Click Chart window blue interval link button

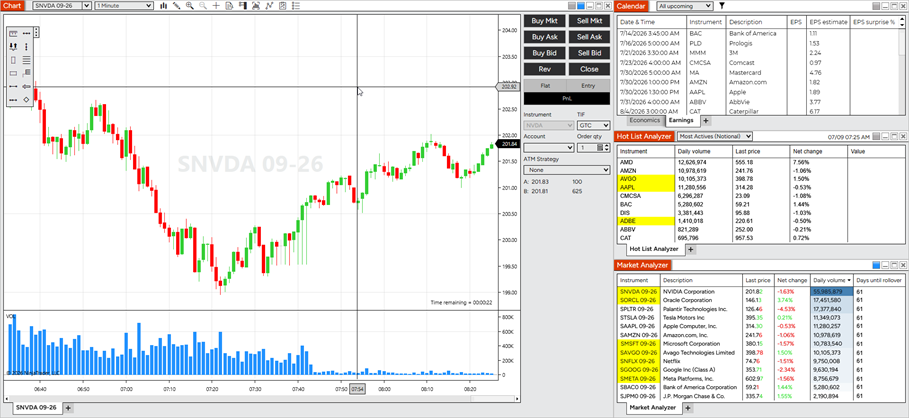[581, 6]
